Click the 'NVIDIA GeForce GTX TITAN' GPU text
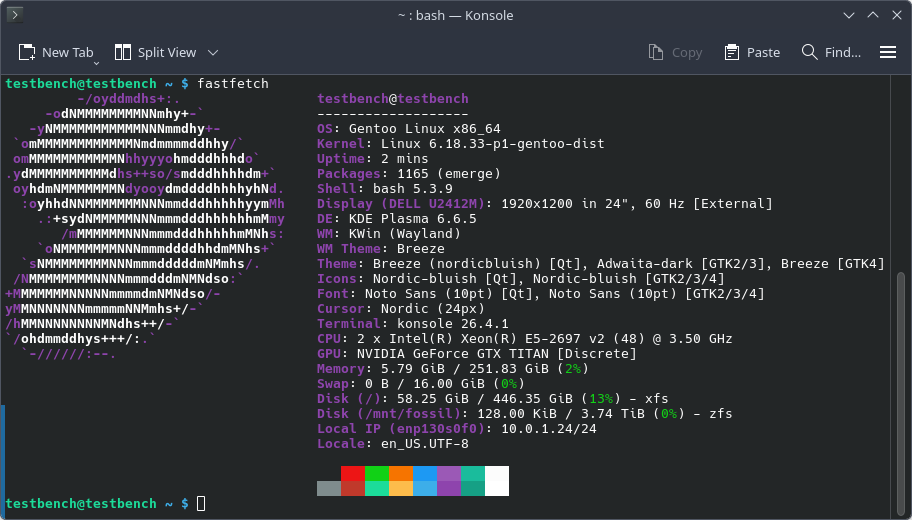 click(453, 354)
